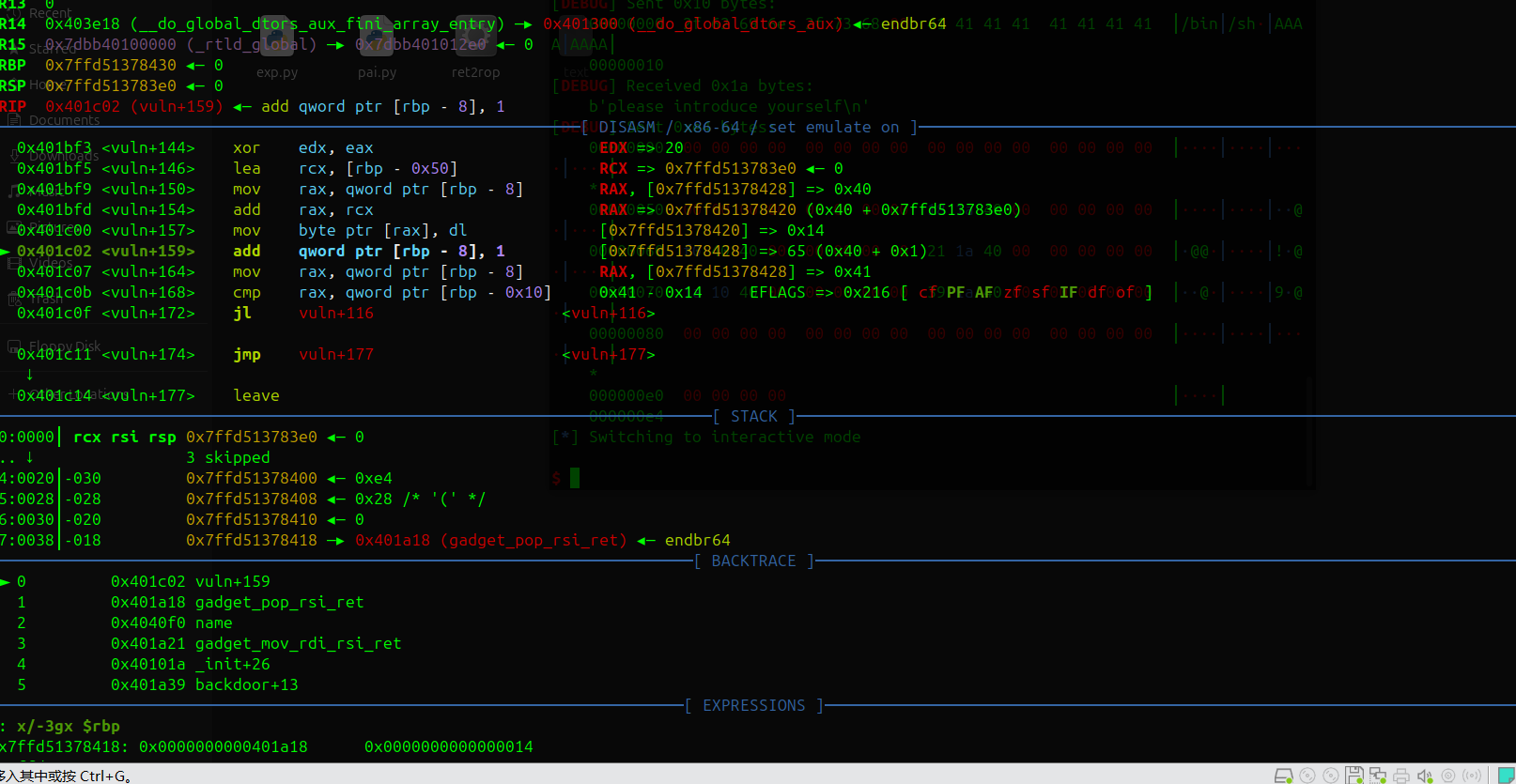Click stack address 0x7ffd51378408
Screen dimensions: 1516x784
click(252, 499)
